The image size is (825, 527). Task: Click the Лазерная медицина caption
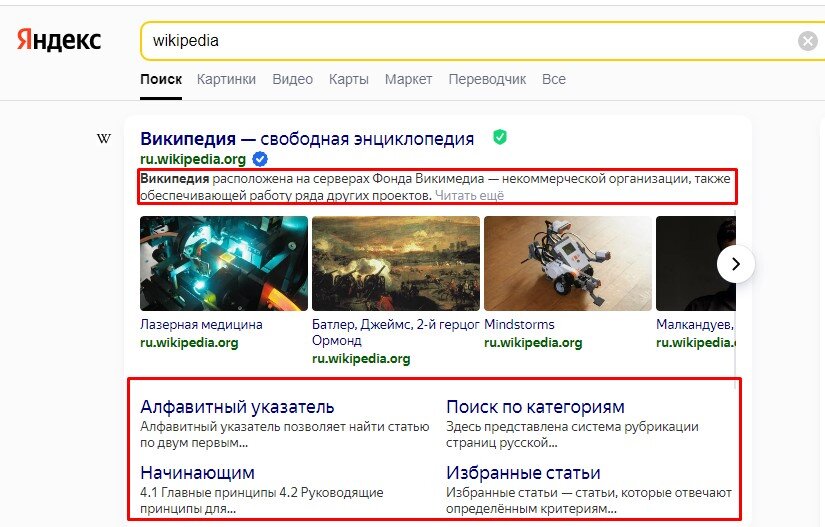click(201, 325)
